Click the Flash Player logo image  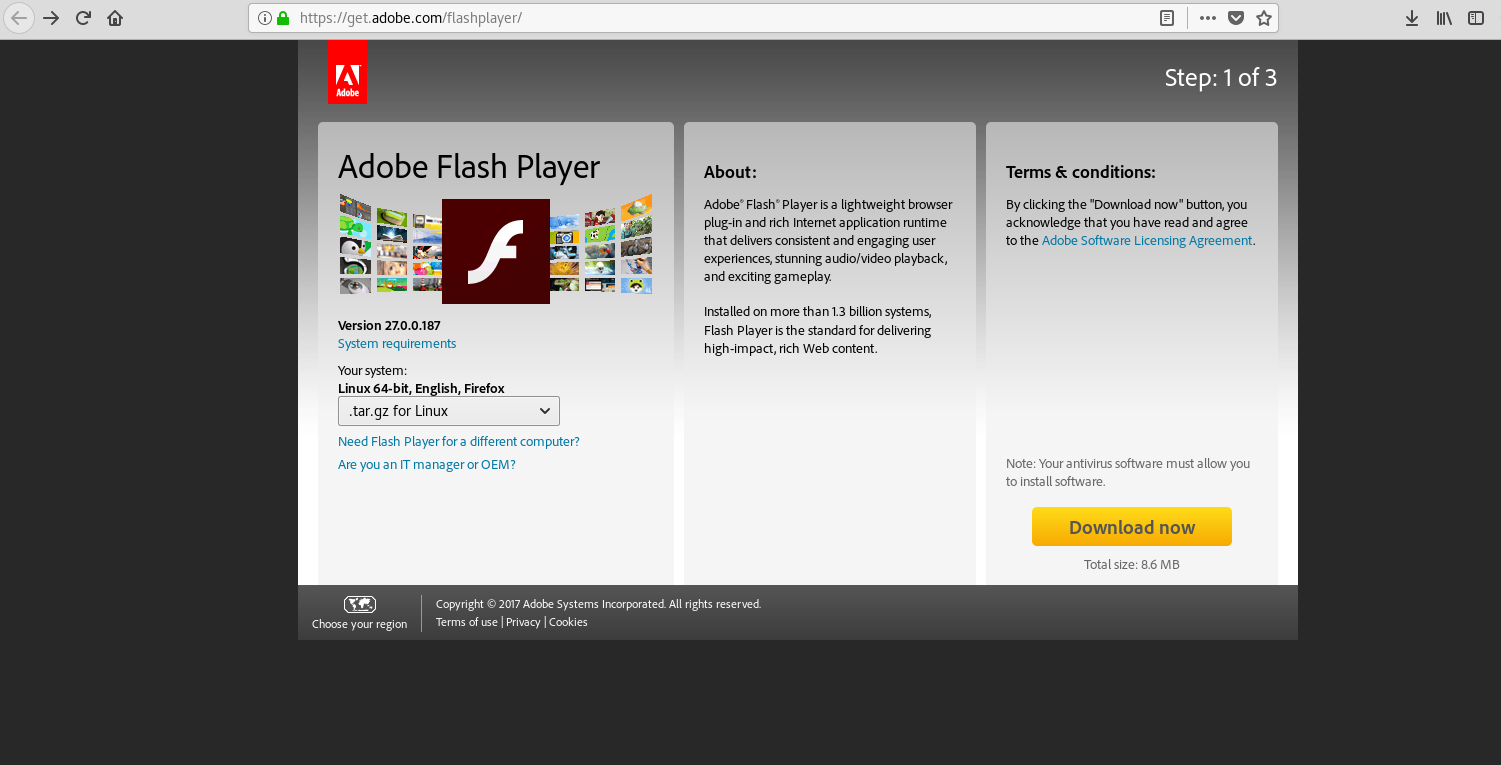496,251
